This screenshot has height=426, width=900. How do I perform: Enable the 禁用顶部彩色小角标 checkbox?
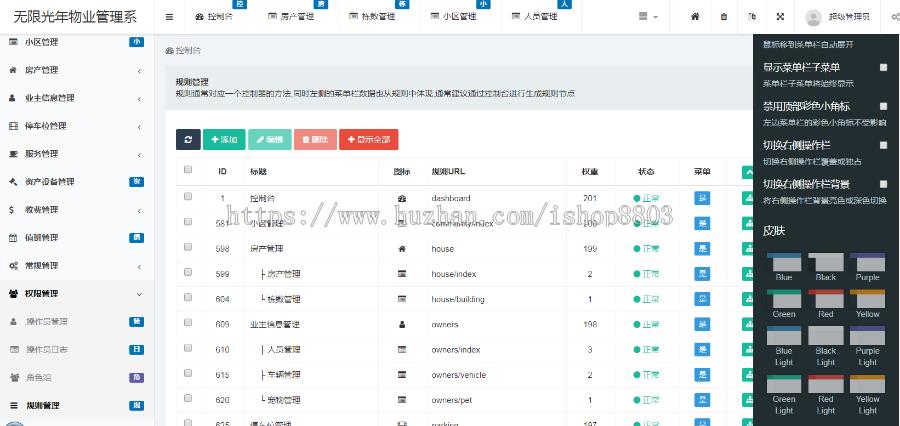click(883, 106)
